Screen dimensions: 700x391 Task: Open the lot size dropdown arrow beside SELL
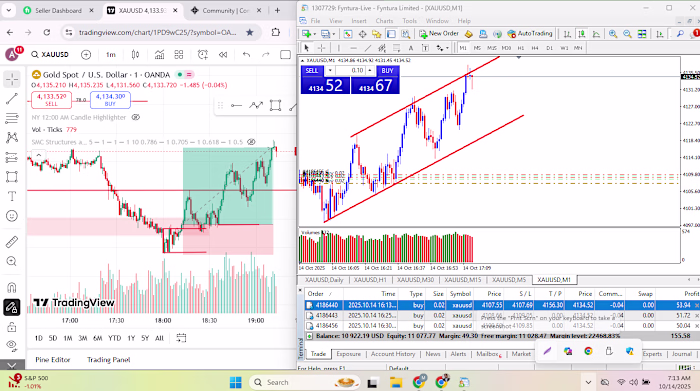click(x=330, y=71)
